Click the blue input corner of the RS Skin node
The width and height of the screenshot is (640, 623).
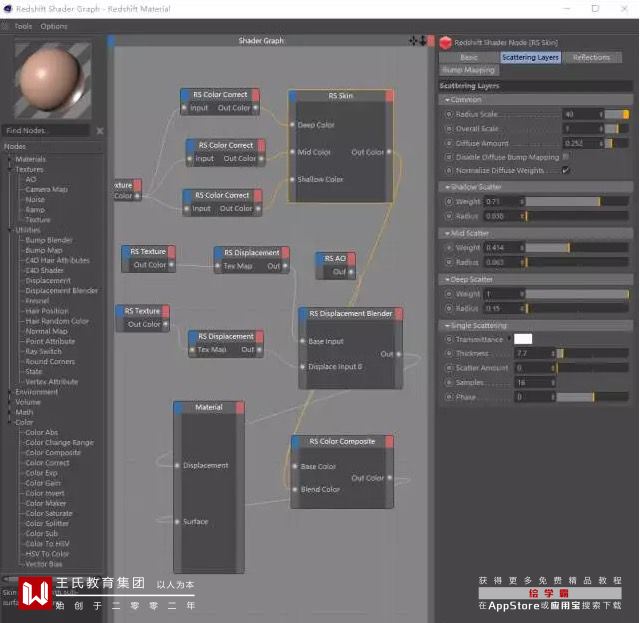tap(292, 96)
